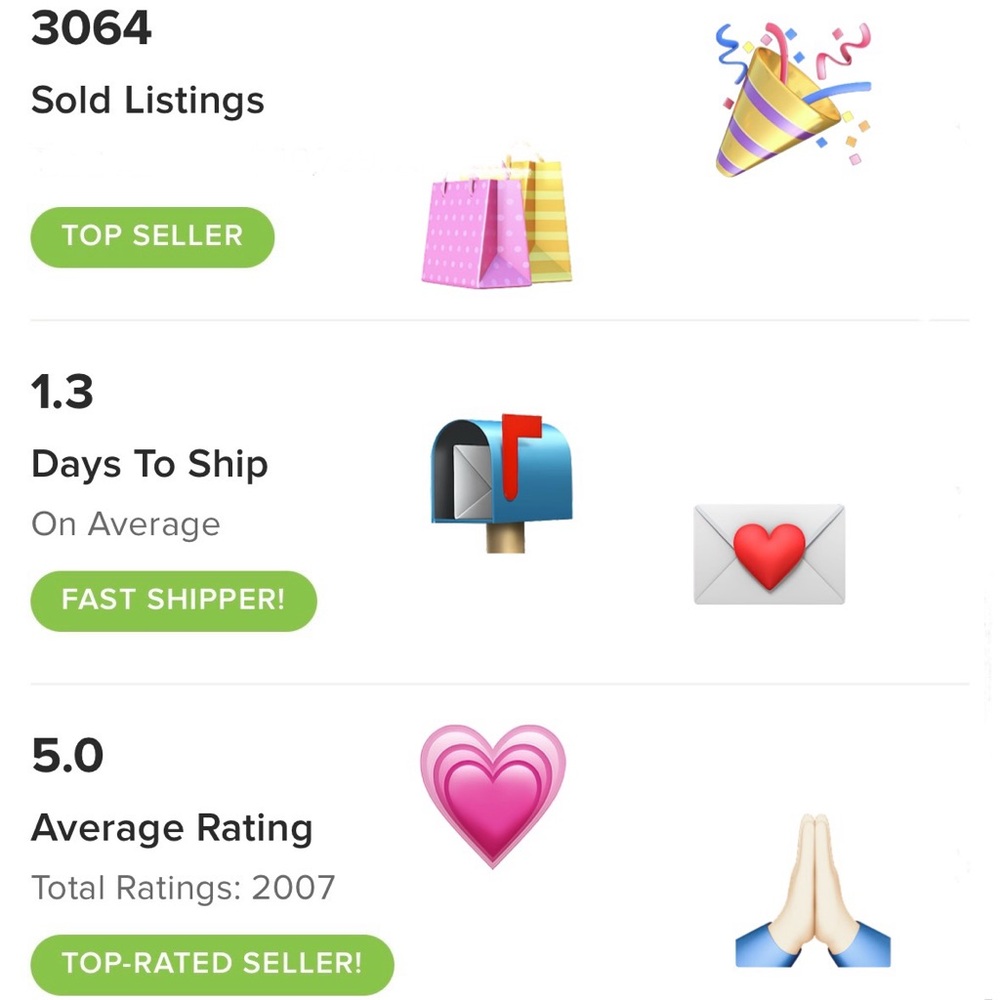Click the folded praying hands emoji
This screenshot has width=1000, height=1000.
tap(813, 891)
